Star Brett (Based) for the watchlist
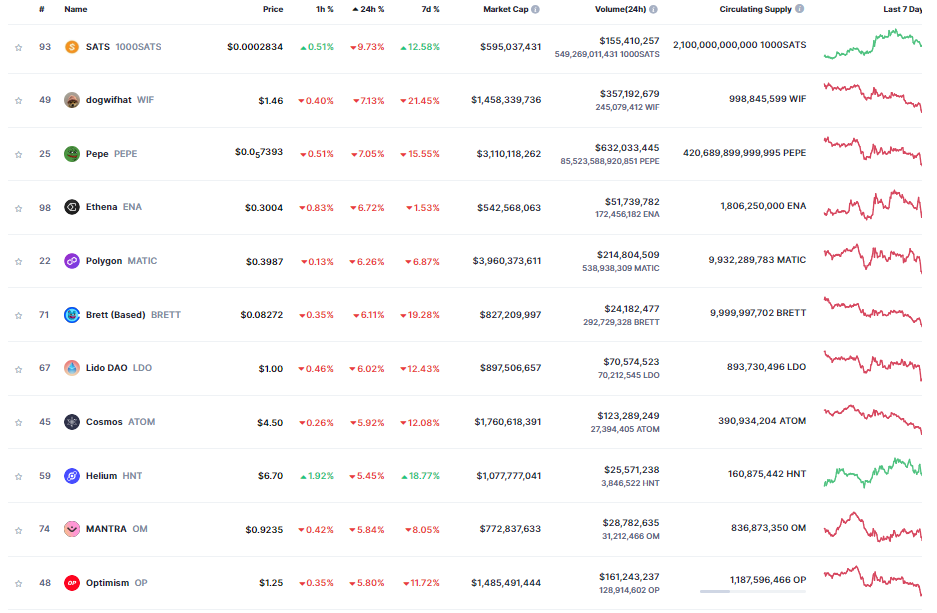The height and width of the screenshot is (613, 937). tap(19, 315)
